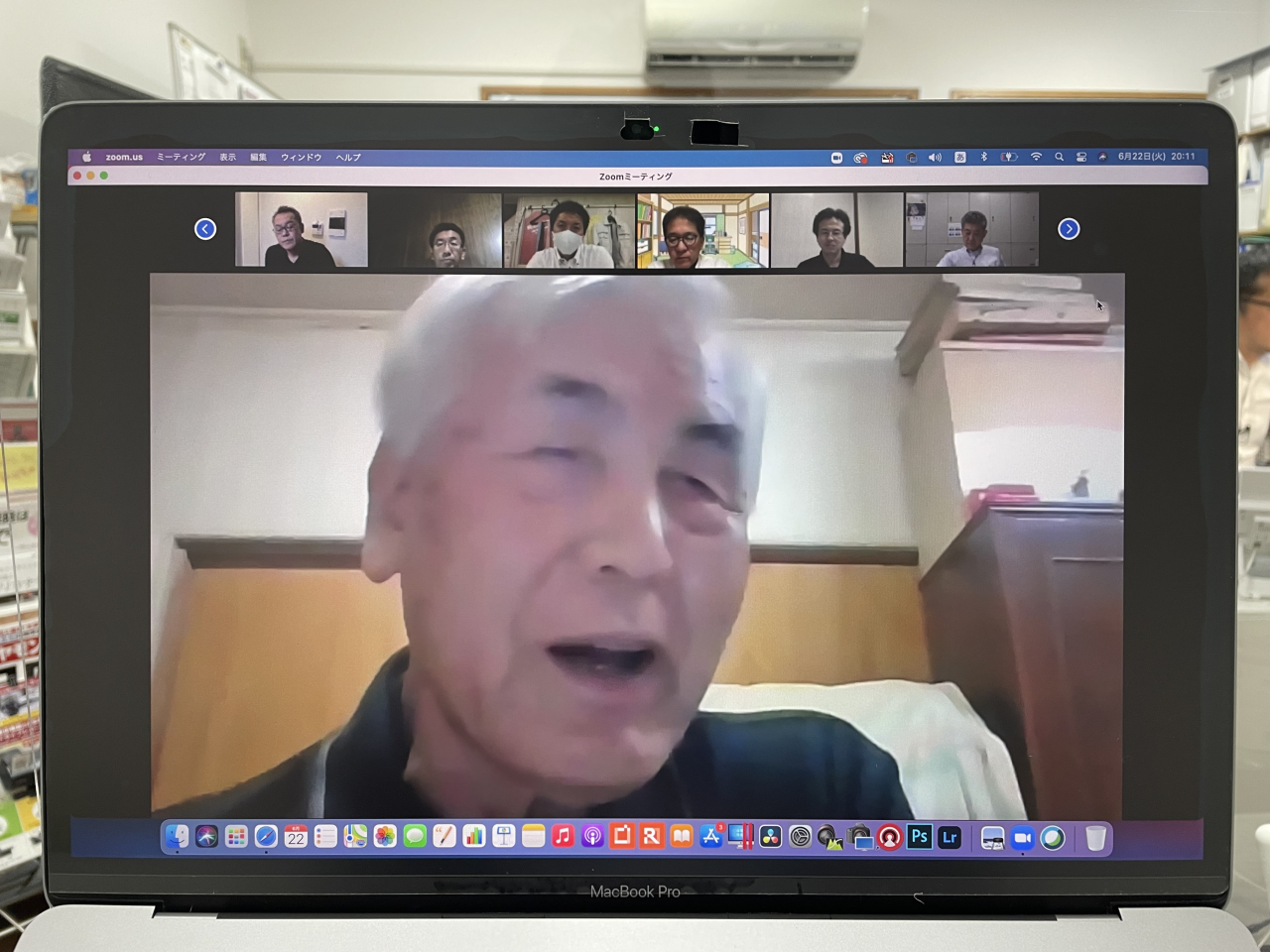
Task: Open Books app in the Dock
Action: tap(682, 837)
